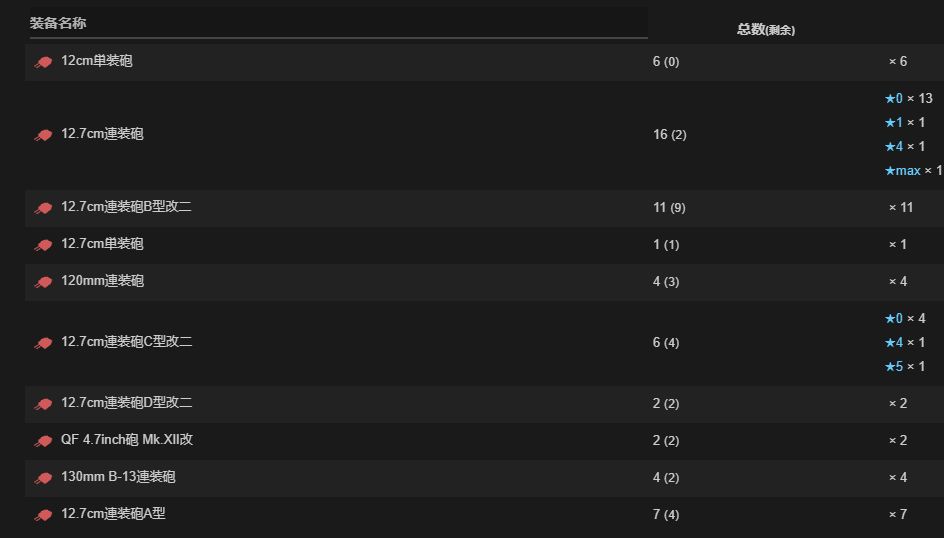Open the 130mm B-13連装砲 equipment name
The height and width of the screenshot is (538, 944).
click(118, 477)
